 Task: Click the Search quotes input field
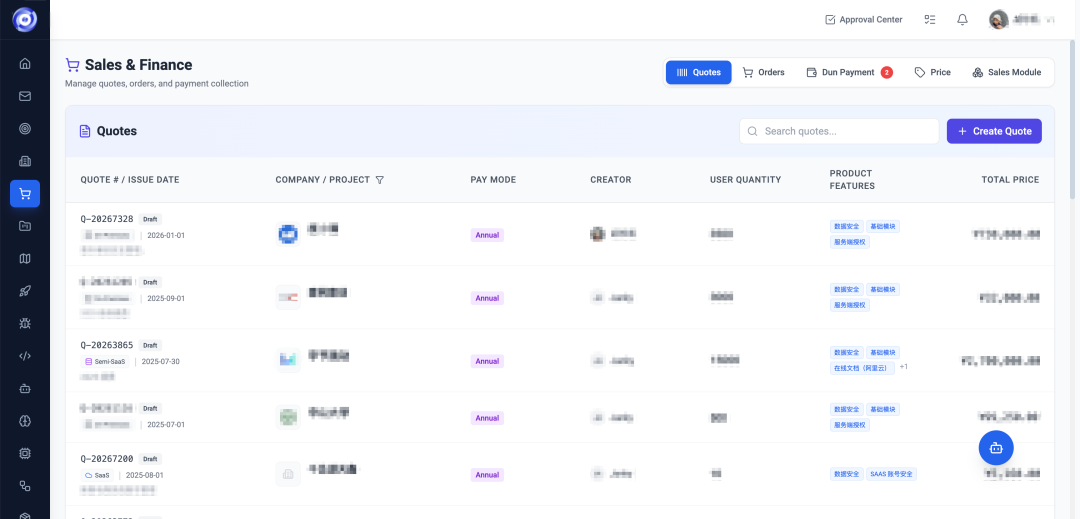pos(839,131)
